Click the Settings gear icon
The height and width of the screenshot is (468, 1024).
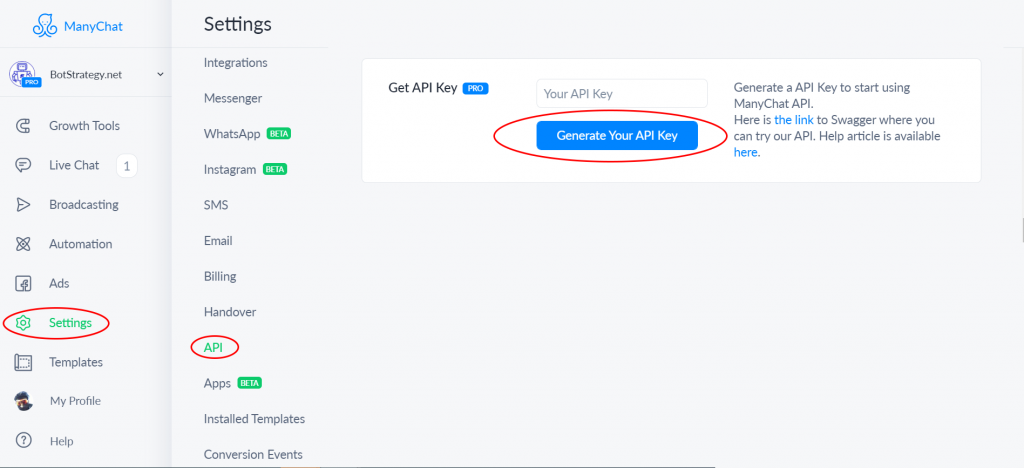24,323
